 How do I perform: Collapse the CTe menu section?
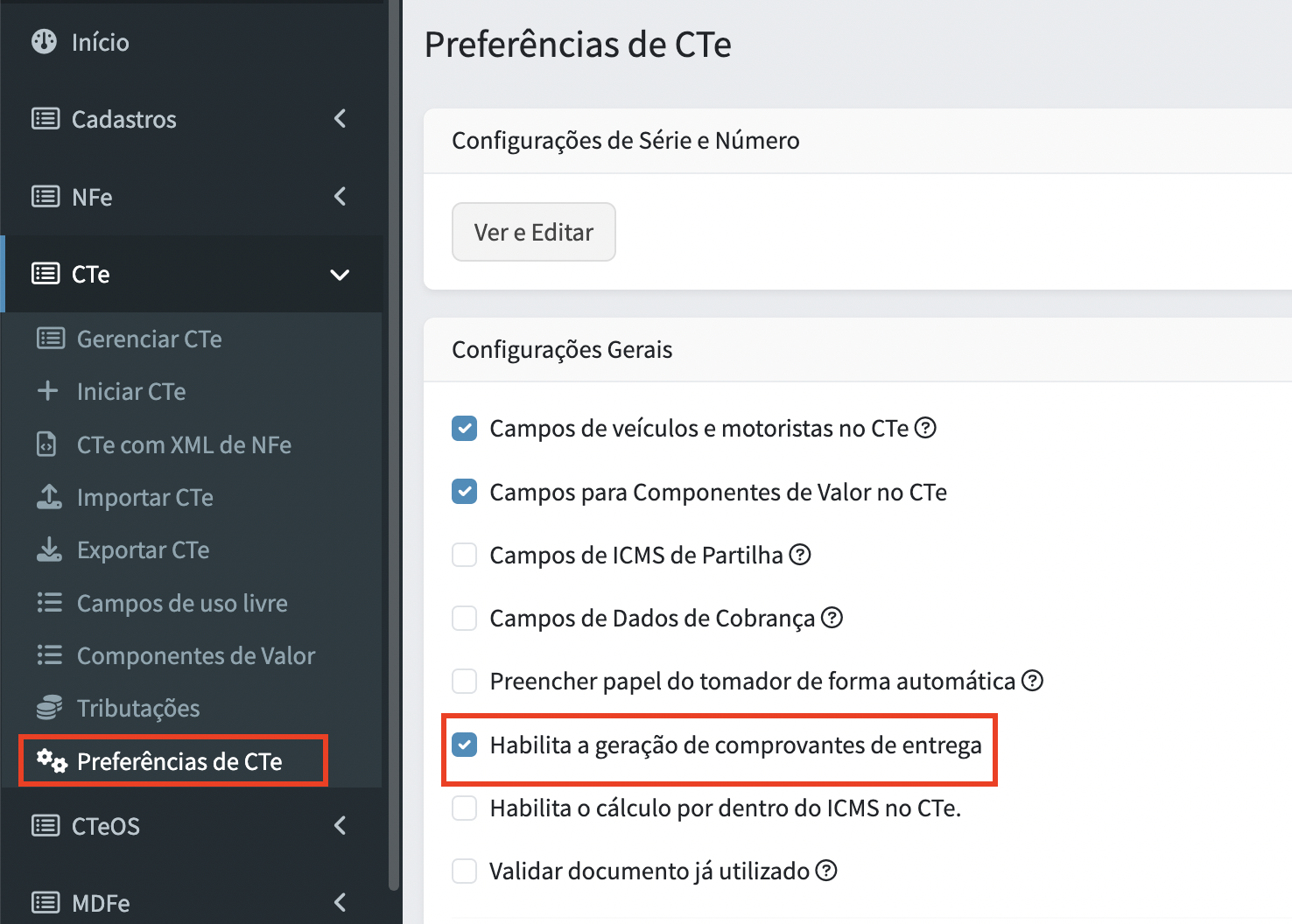point(340,275)
